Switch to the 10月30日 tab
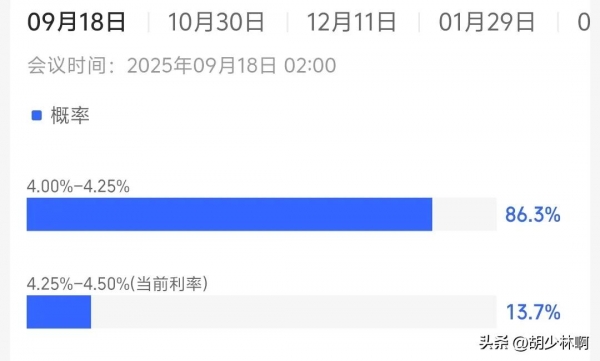Screen dimensions: 600x361 pos(216,22)
